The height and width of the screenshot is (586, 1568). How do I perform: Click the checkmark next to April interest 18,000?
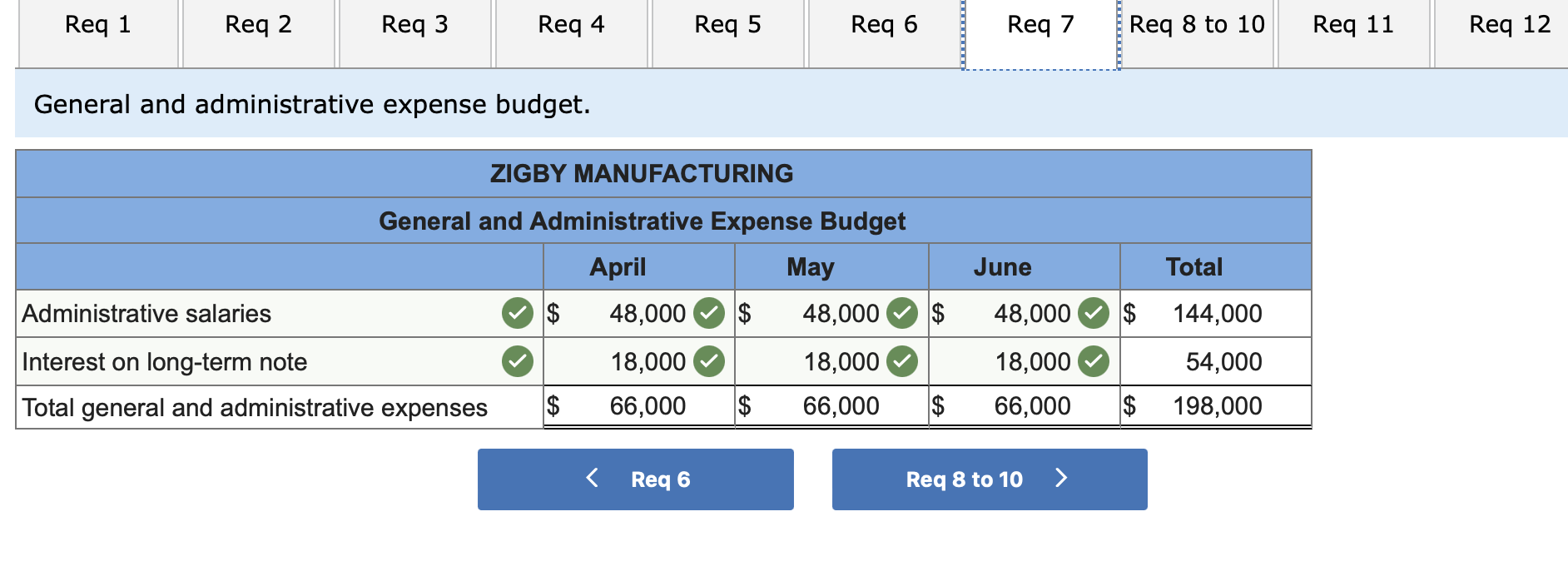[709, 360]
